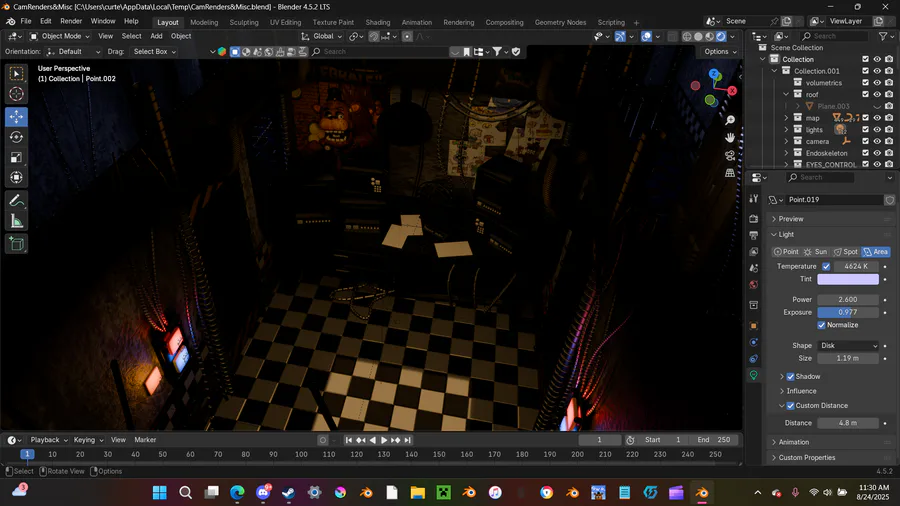
Task: Toggle eye visibility for Endoskeleton collection
Action: pyautogui.click(x=877, y=153)
